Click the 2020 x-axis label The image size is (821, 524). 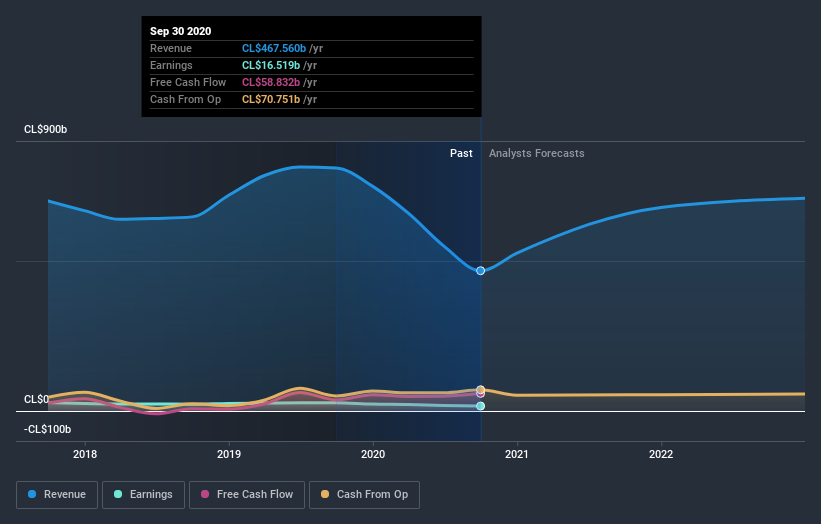[x=373, y=454]
